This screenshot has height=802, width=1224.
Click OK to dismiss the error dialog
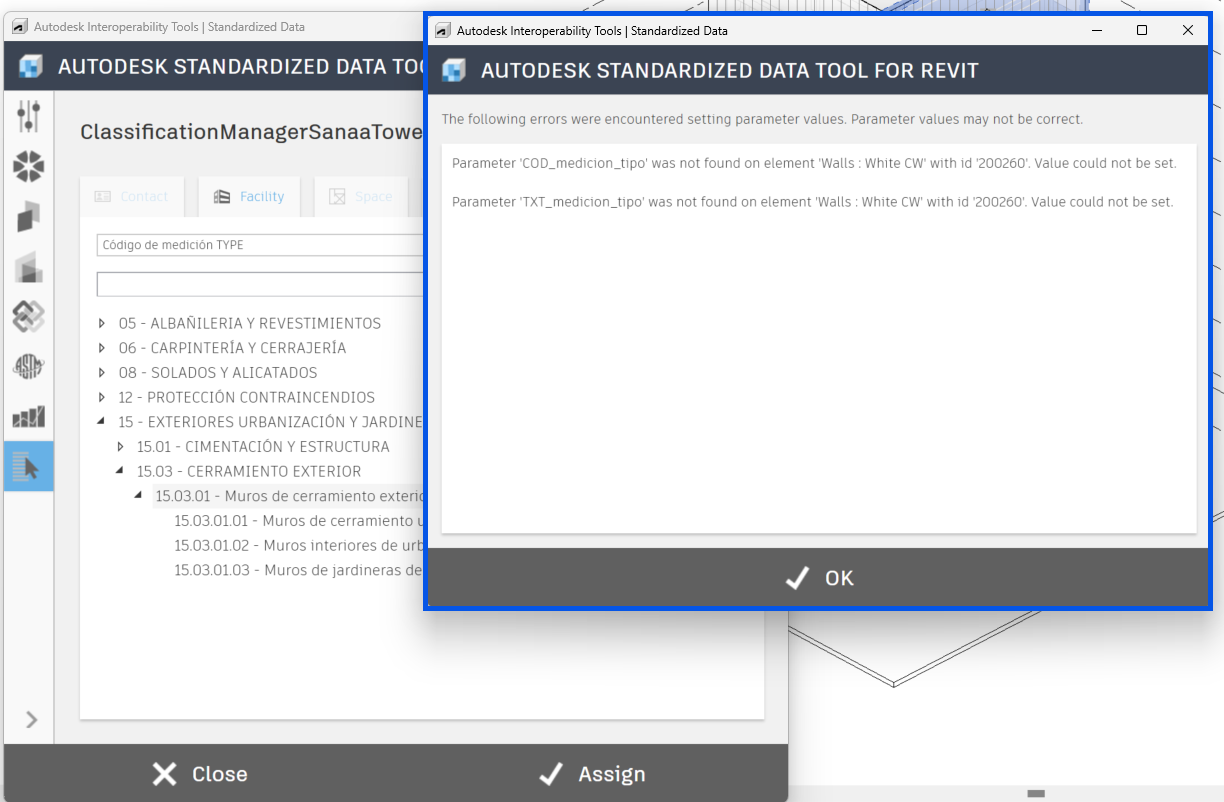[x=818, y=578]
